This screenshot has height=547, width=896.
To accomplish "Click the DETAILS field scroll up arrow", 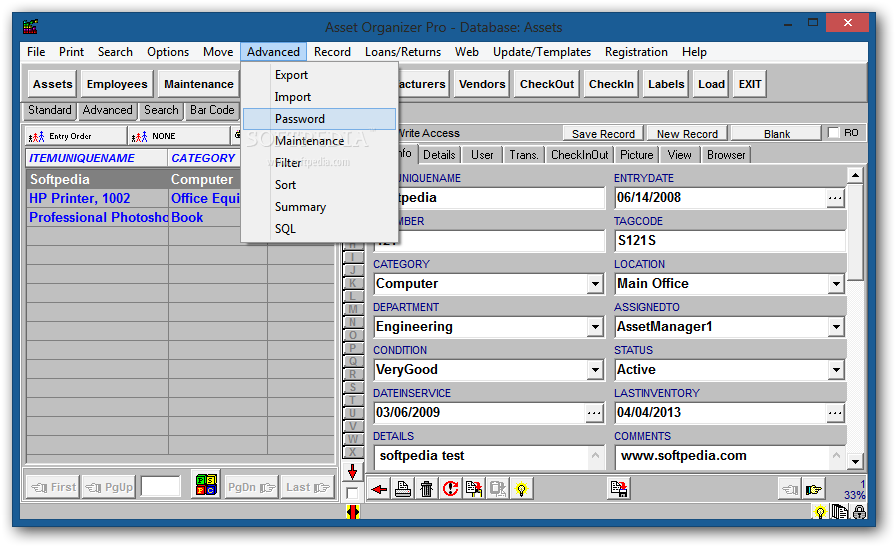I will click(595, 456).
